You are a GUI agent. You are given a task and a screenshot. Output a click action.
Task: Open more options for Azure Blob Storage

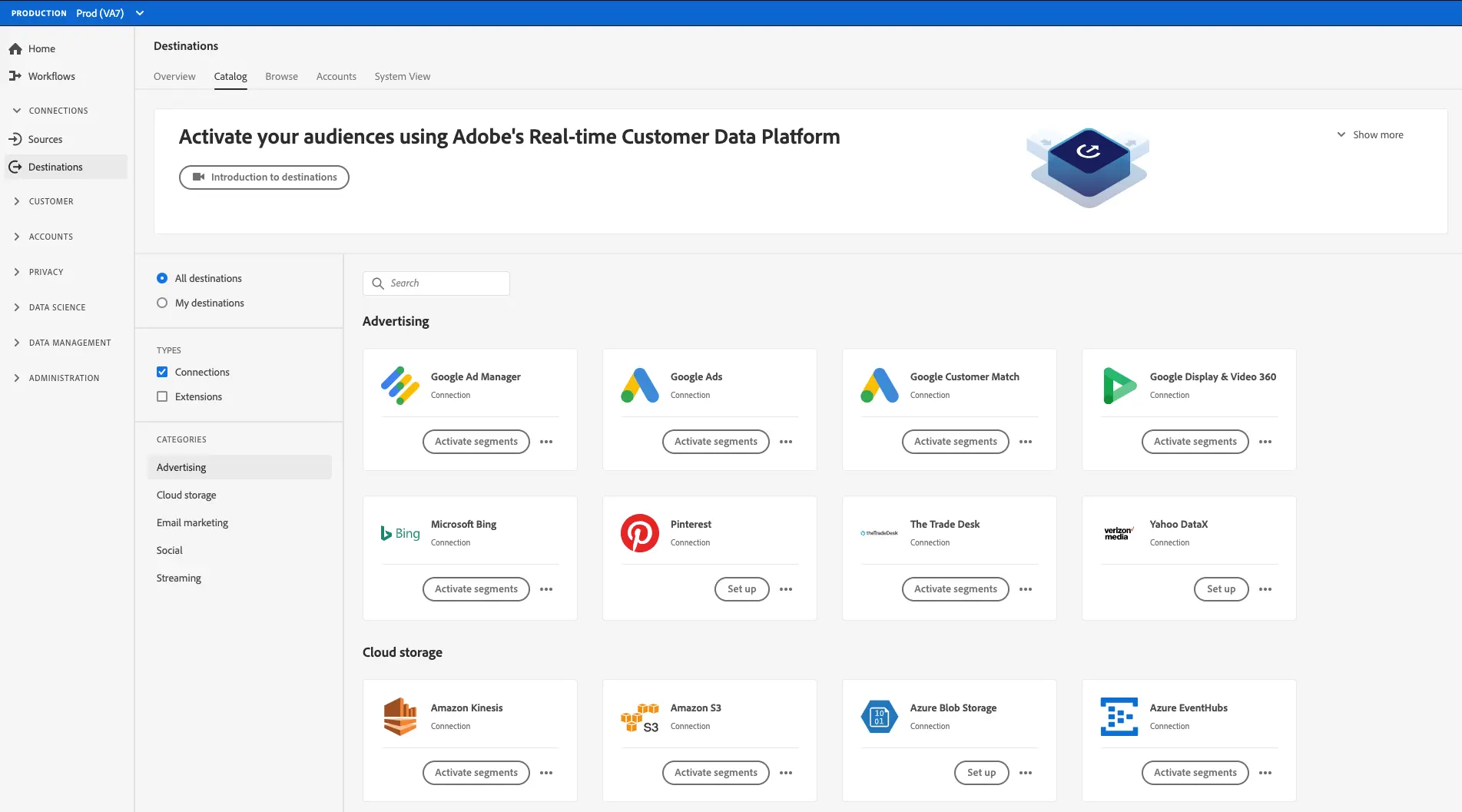point(1026,773)
